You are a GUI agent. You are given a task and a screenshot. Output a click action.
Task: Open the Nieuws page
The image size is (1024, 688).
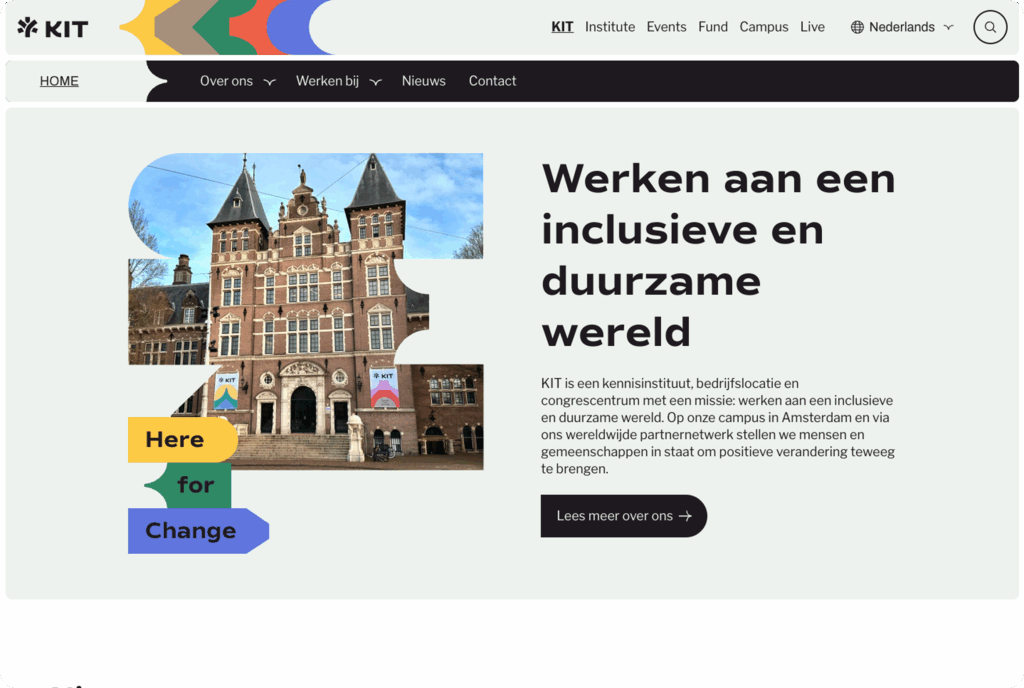coord(423,81)
